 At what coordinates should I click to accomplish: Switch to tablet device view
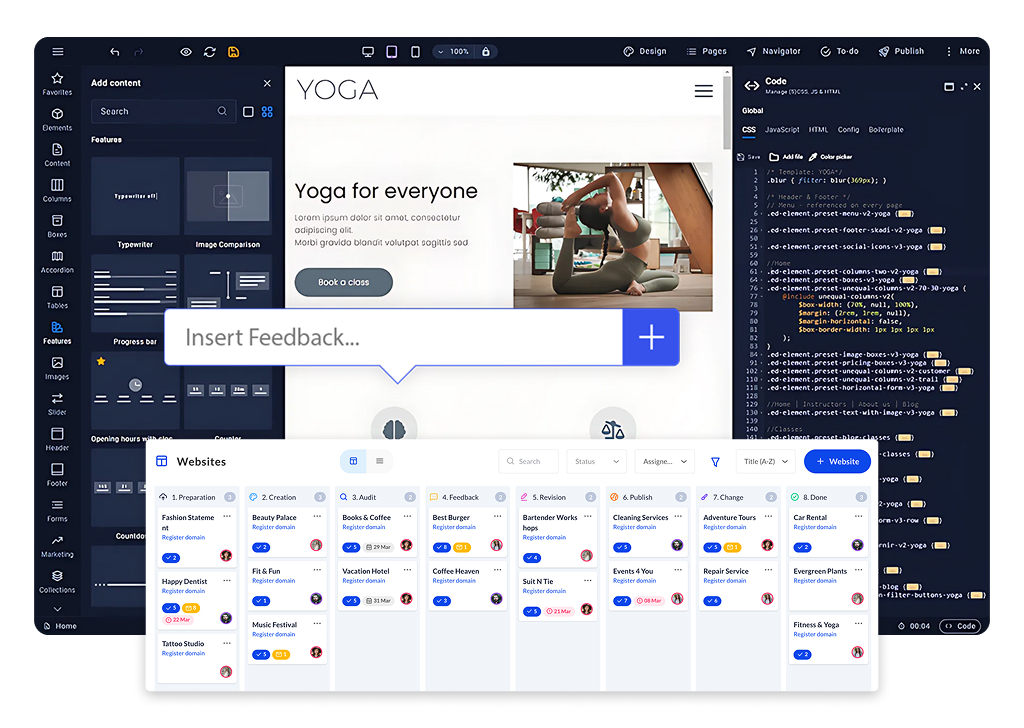[x=392, y=52]
